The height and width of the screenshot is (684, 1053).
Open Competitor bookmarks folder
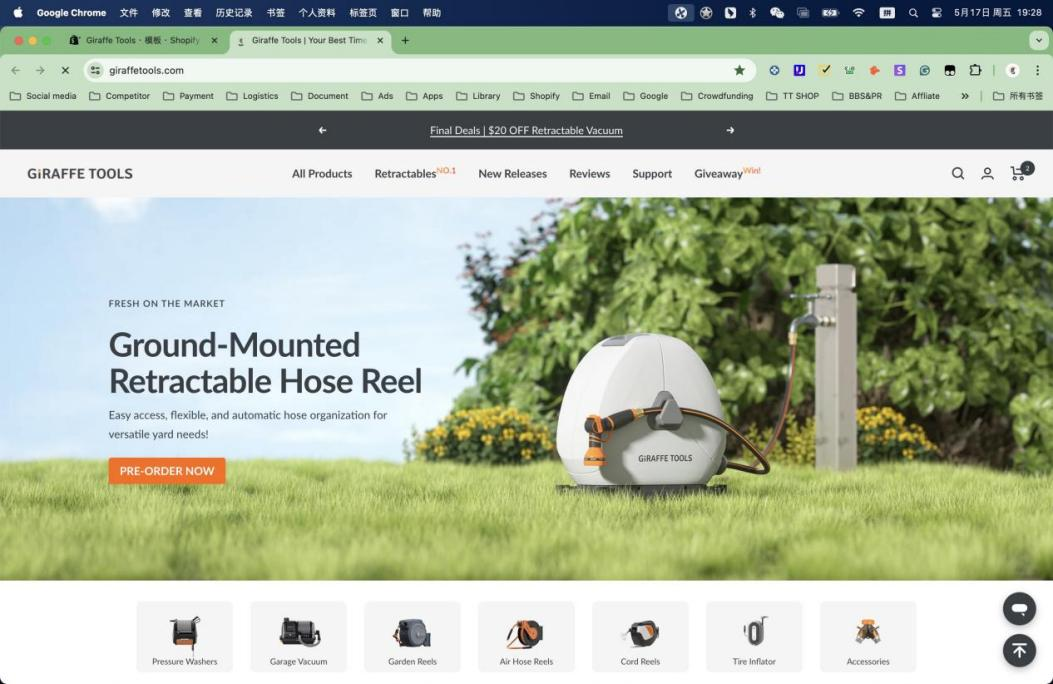tap(120, 96)
